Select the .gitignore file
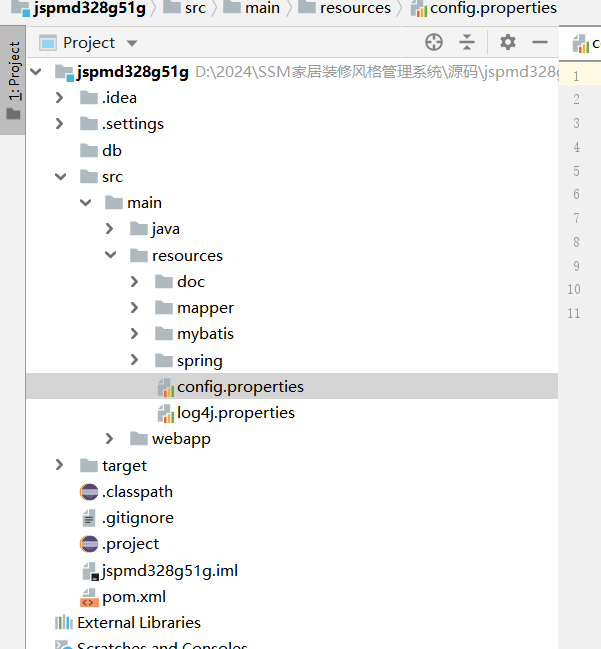 [137, 517]
